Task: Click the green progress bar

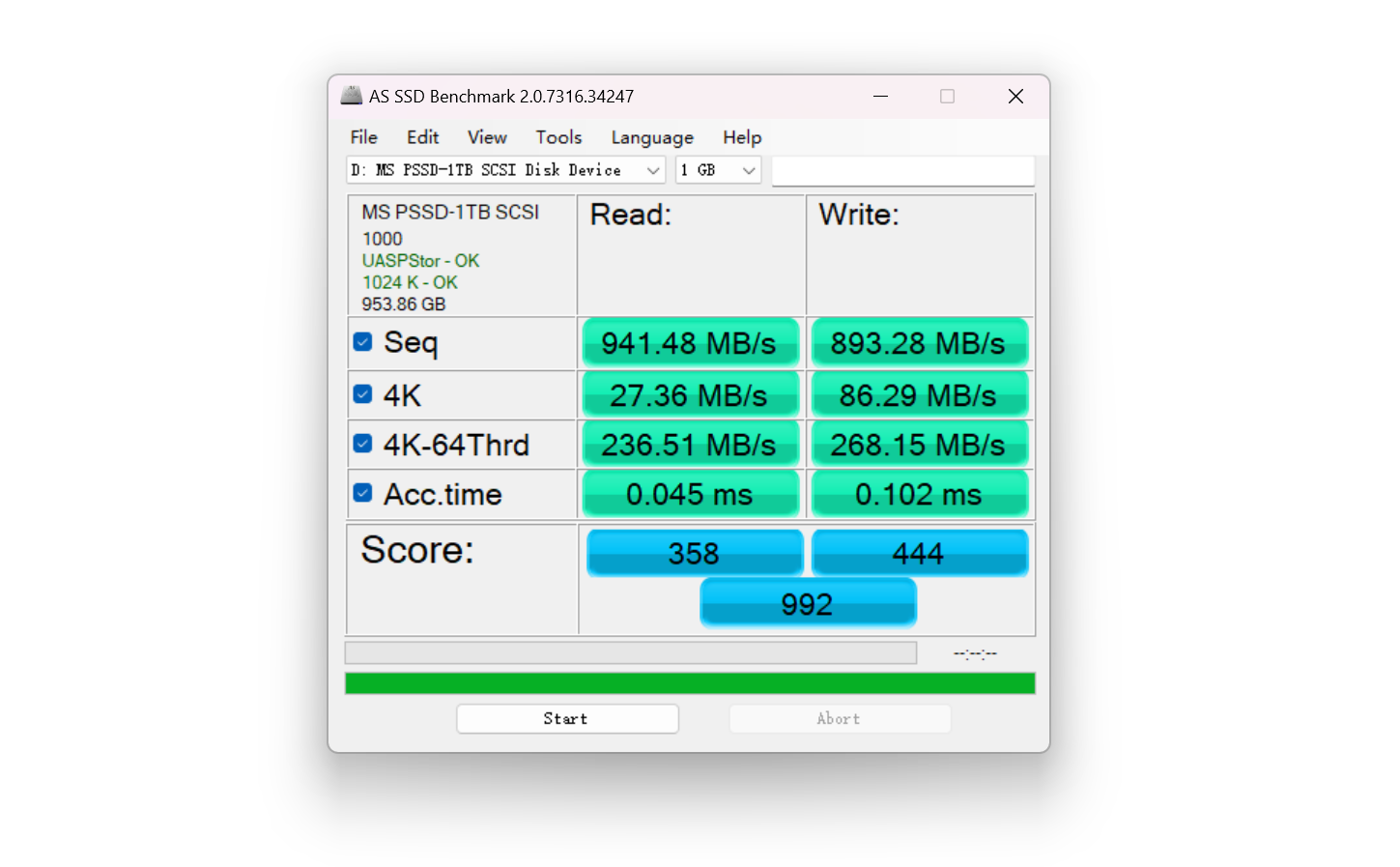Action: pos(690,683)
